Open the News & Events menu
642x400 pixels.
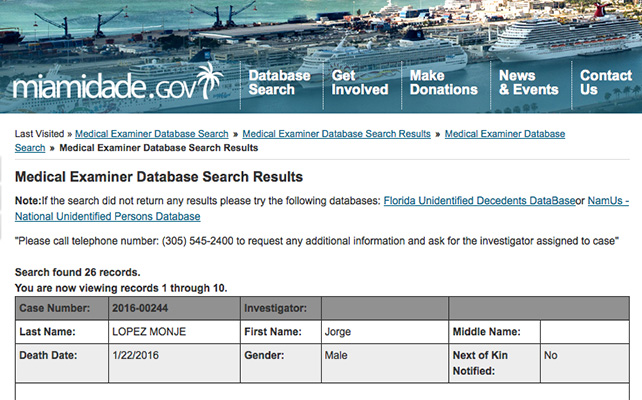pos(528,82)
